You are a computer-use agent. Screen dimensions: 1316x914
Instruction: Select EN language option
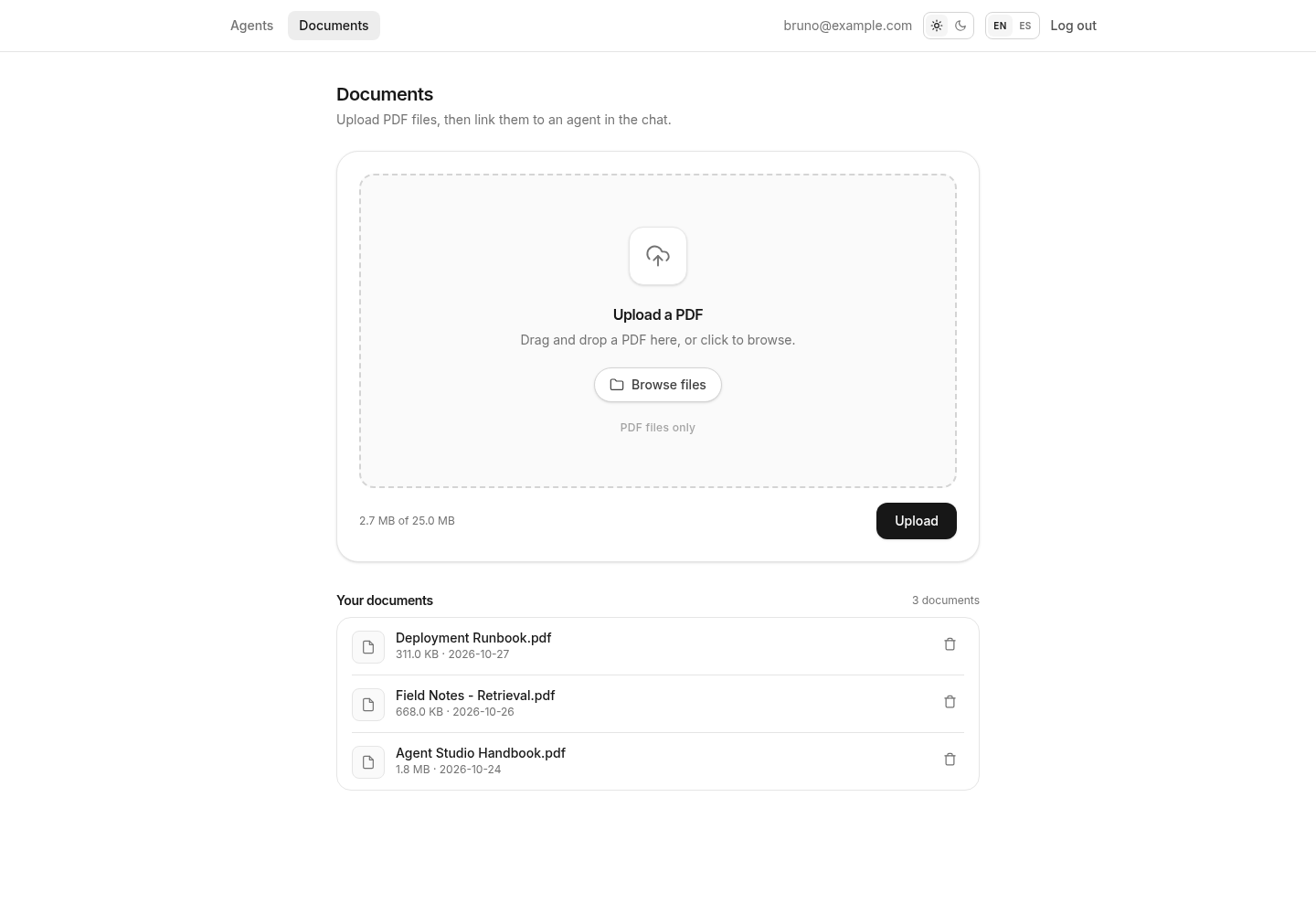pyautogui.click(x=1000, y=26)
